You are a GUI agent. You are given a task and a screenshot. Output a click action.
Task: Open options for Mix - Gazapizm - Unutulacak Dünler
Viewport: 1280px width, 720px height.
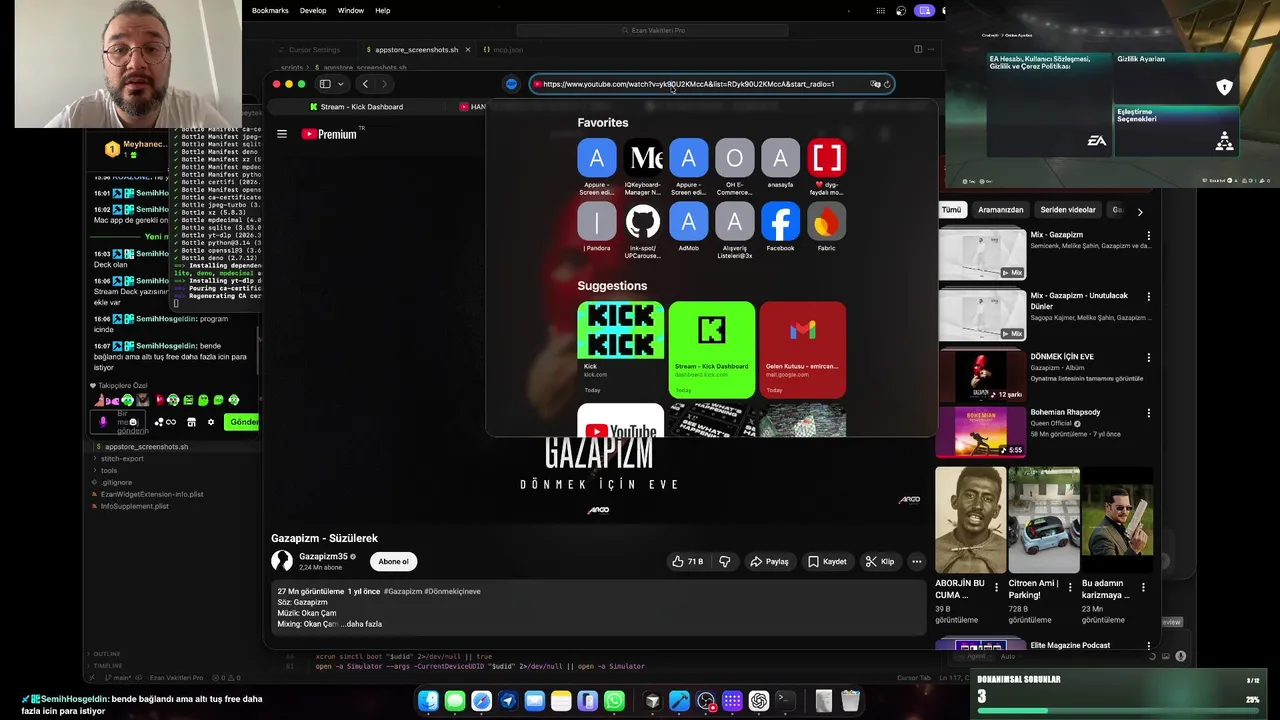(1148, 297)
